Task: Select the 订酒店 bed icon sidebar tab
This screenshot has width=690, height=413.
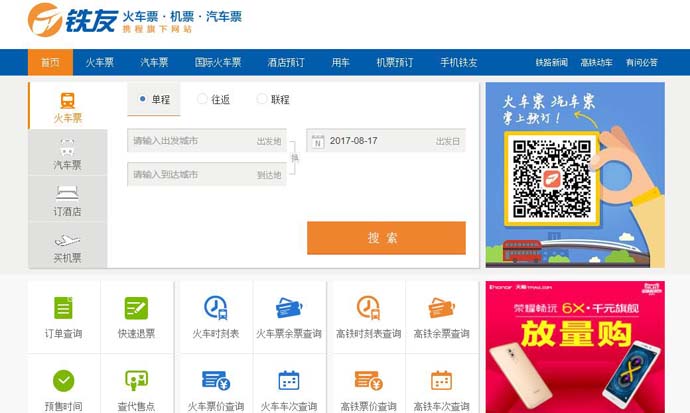Action: click(68, 199)
